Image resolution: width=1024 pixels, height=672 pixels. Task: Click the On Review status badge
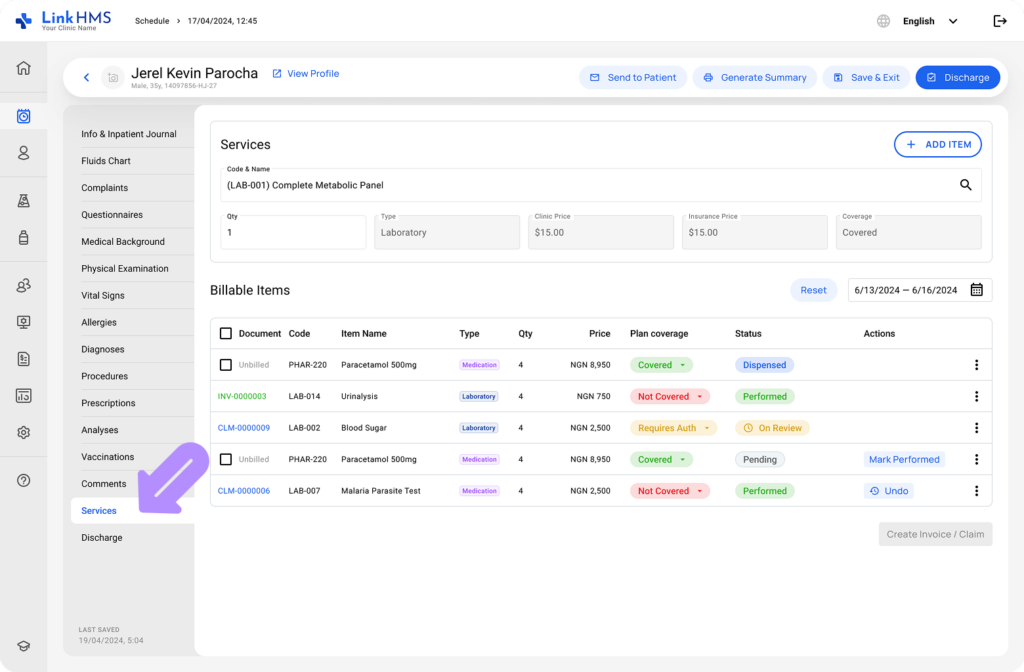[772, 428]
